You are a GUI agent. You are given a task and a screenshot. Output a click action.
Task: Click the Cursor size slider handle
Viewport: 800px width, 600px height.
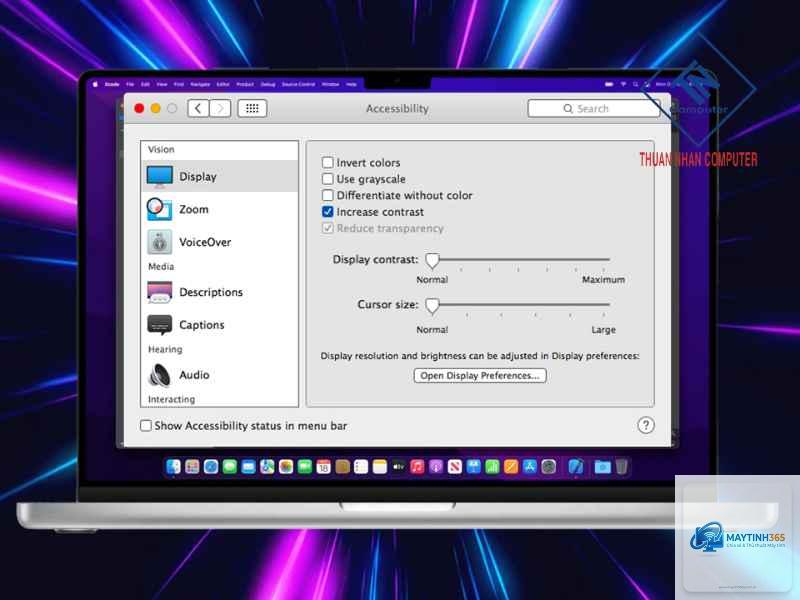432,306
